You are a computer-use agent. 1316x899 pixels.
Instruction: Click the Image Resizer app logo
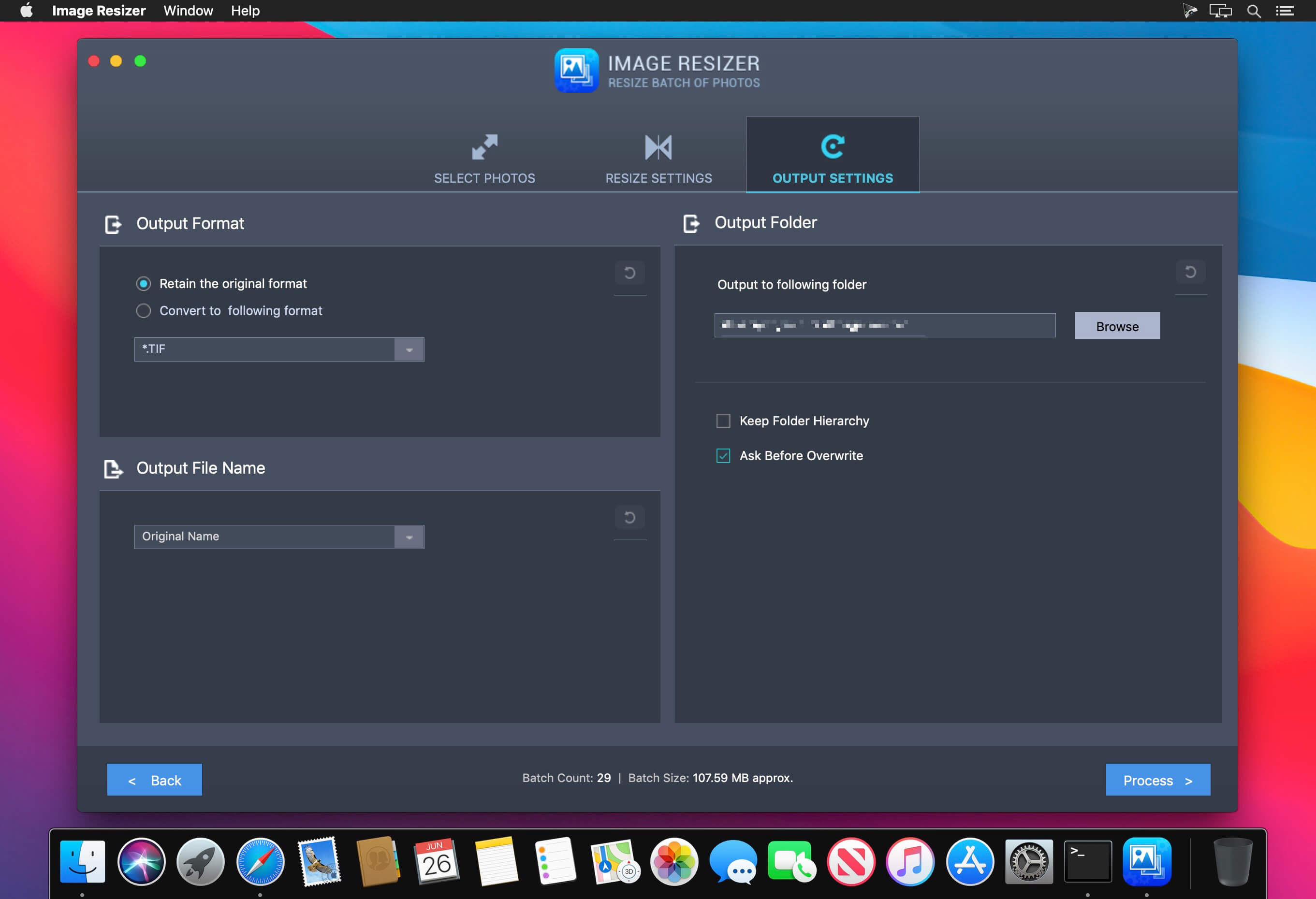576,71
